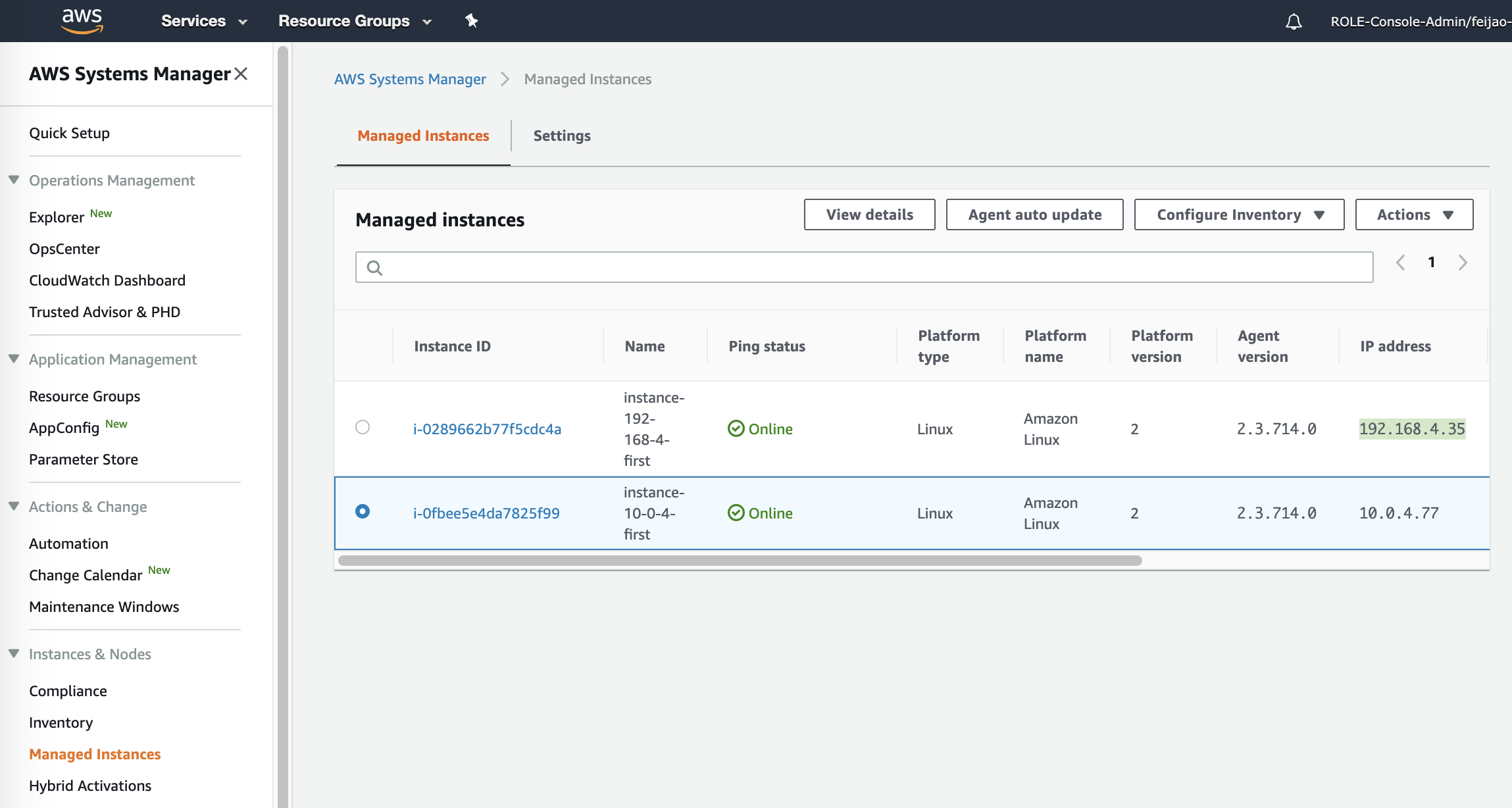Open Resource Groups in sidebar
The image size is (1512, 808).
pos(84,396)
